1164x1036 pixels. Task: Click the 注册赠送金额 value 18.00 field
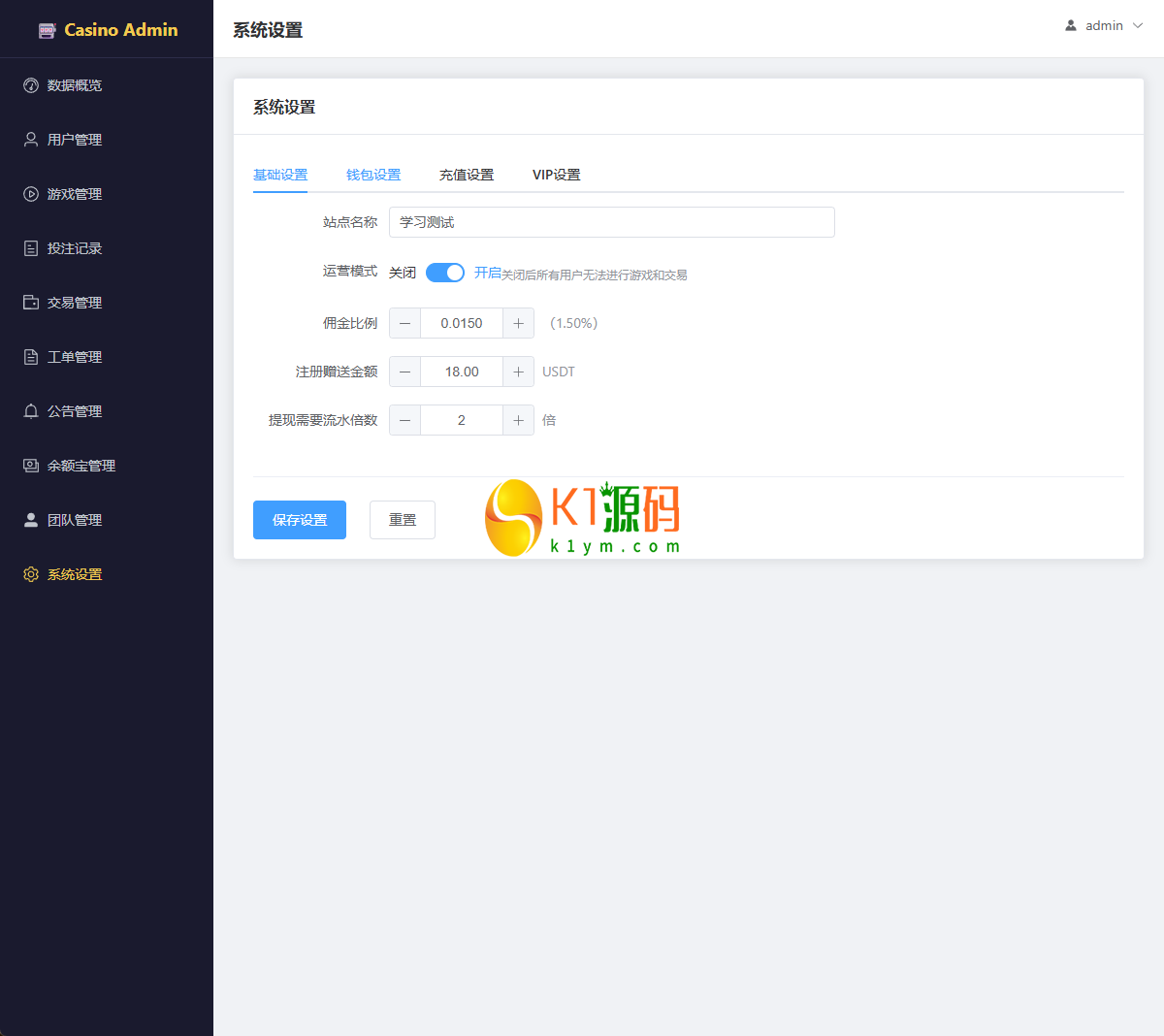462,372
